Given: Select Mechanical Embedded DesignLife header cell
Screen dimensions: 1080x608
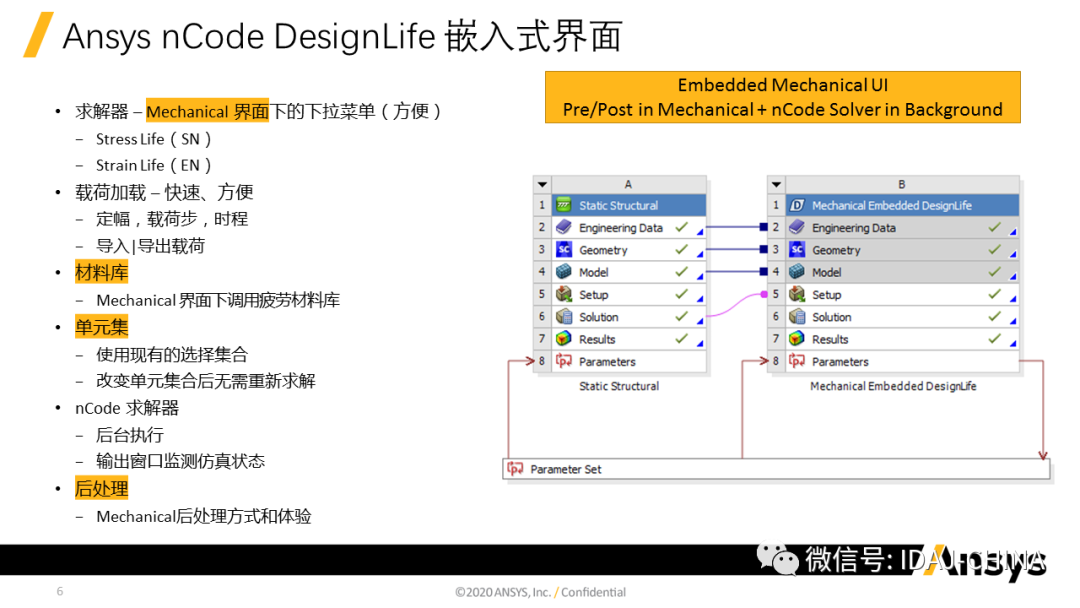Looking at the screenshot, I should [x=902, y=205].
